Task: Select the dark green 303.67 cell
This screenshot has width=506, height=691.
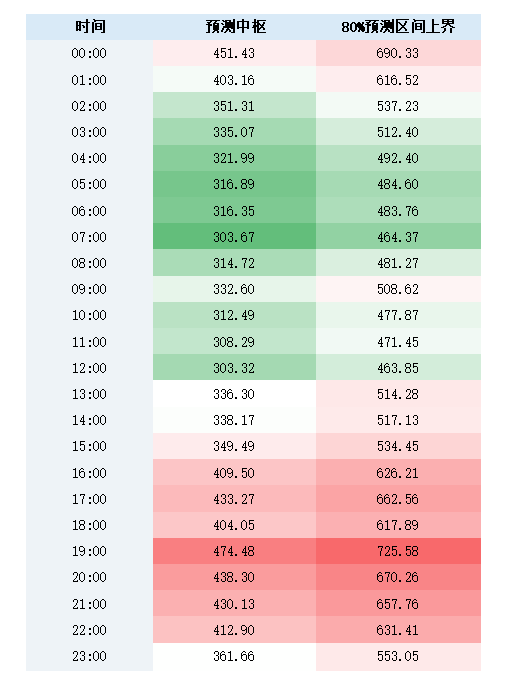Action: pos(234,237)
